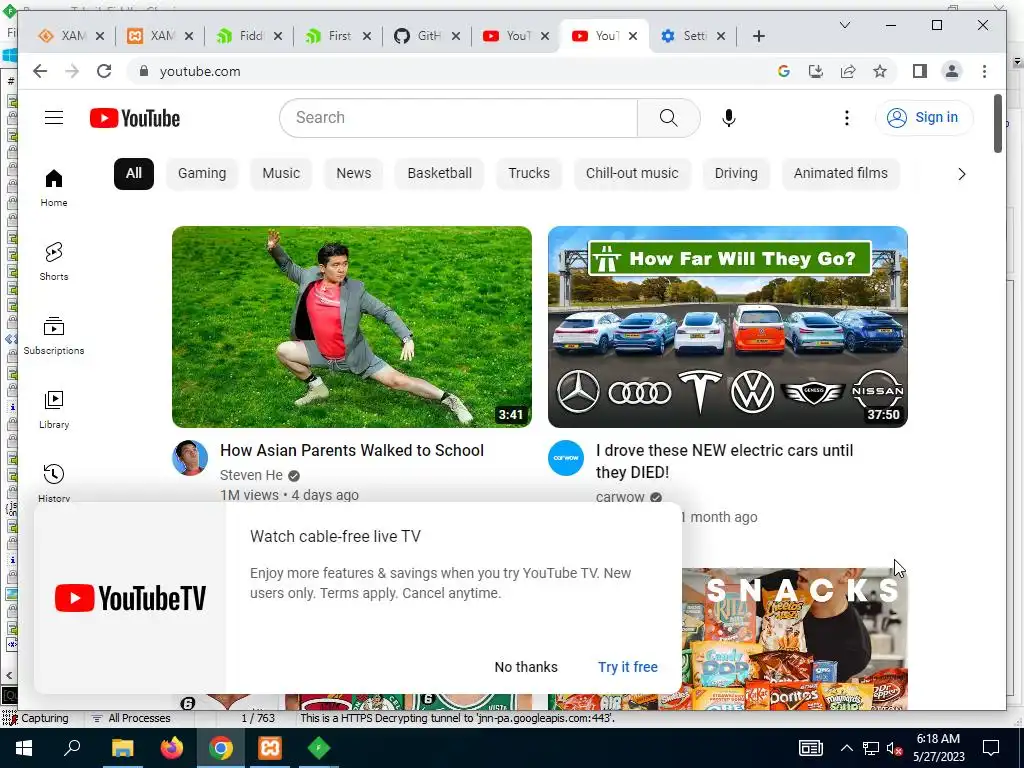Open video How Asian Parents Walked to School

(x=351, y=451)
